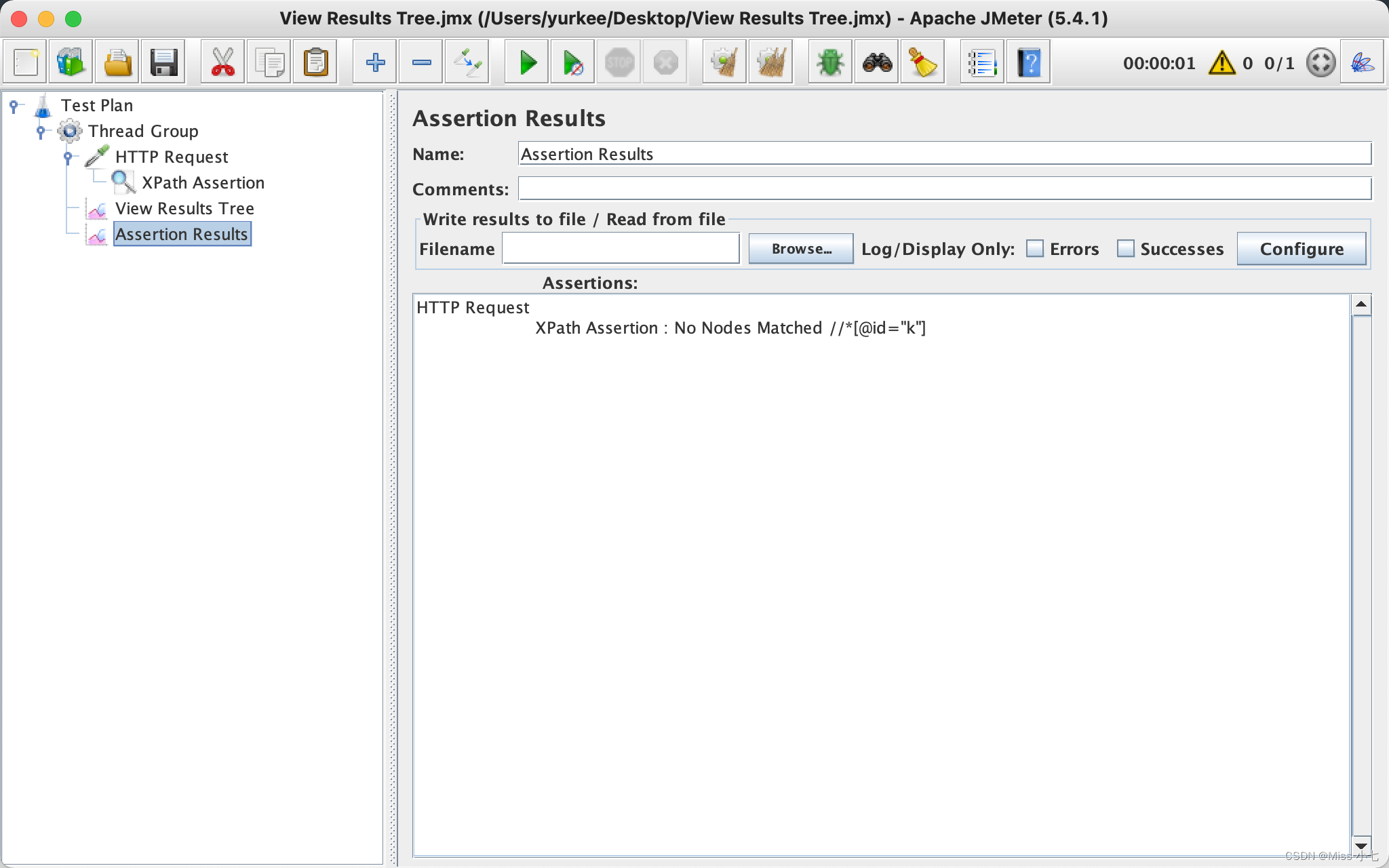
Task: Select HTTP Request in the tree
Action: click(x=172, y=157)
